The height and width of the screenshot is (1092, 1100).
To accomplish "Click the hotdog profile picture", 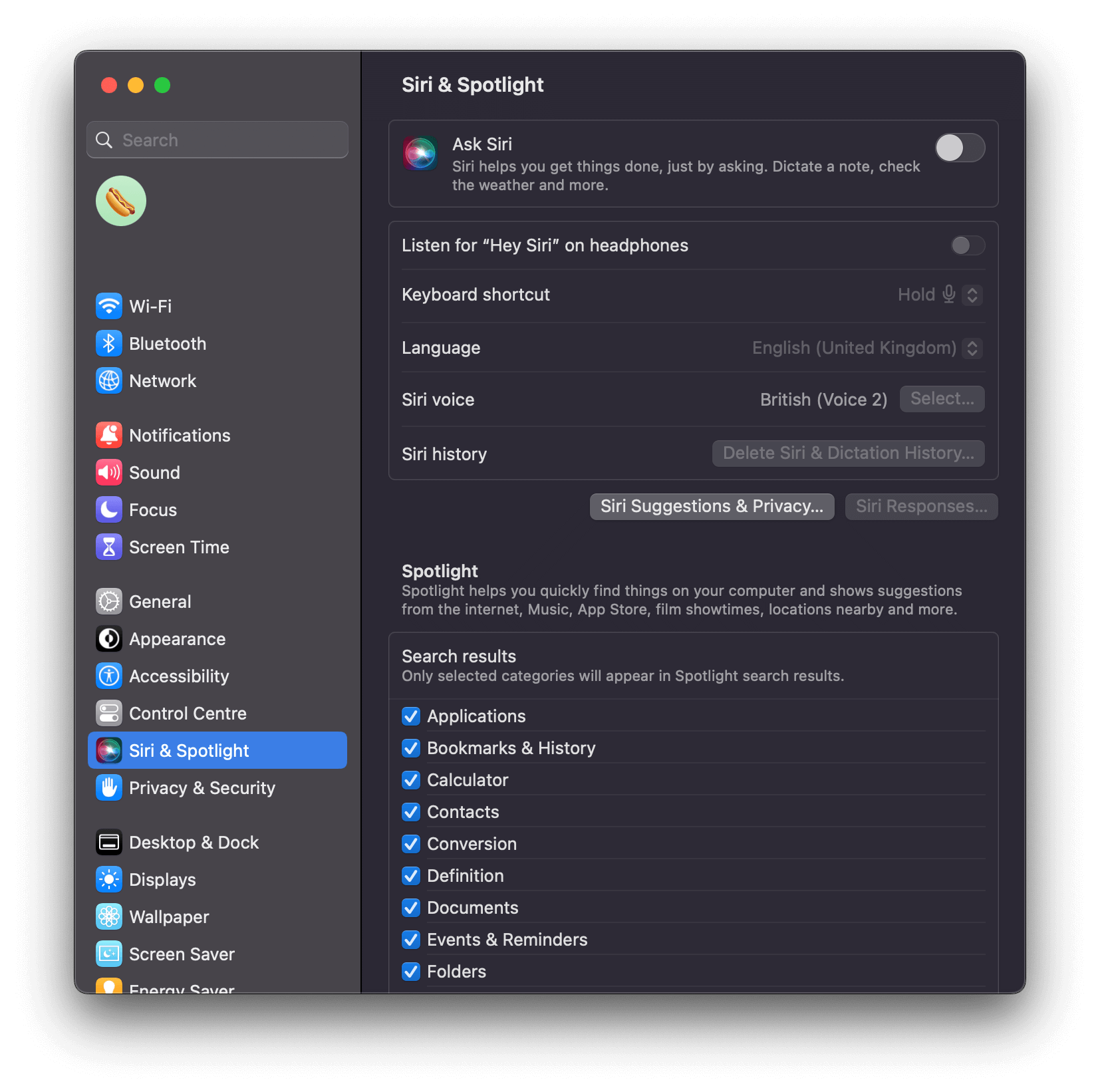I will 120,200.
